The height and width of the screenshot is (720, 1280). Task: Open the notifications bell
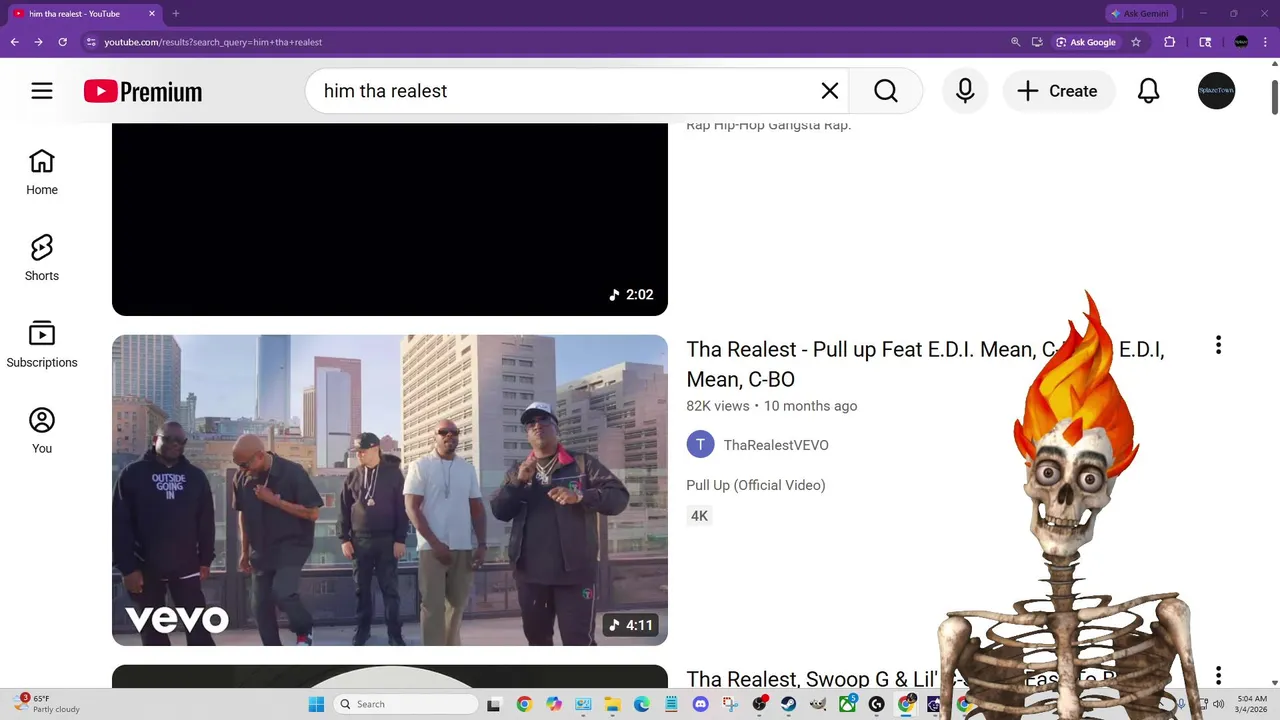(1149, 91)
